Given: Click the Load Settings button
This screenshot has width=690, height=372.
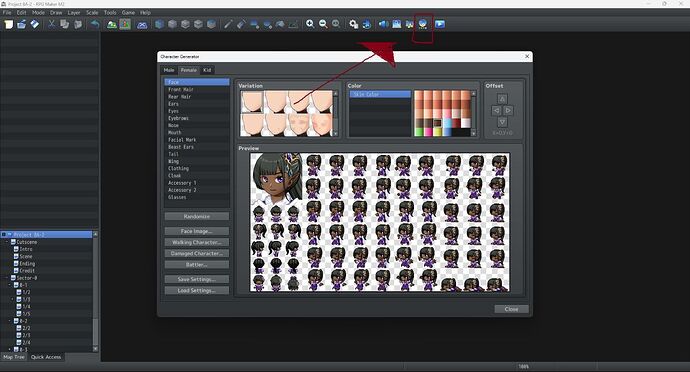Looking at the screenshot, I should pos(197,291).
